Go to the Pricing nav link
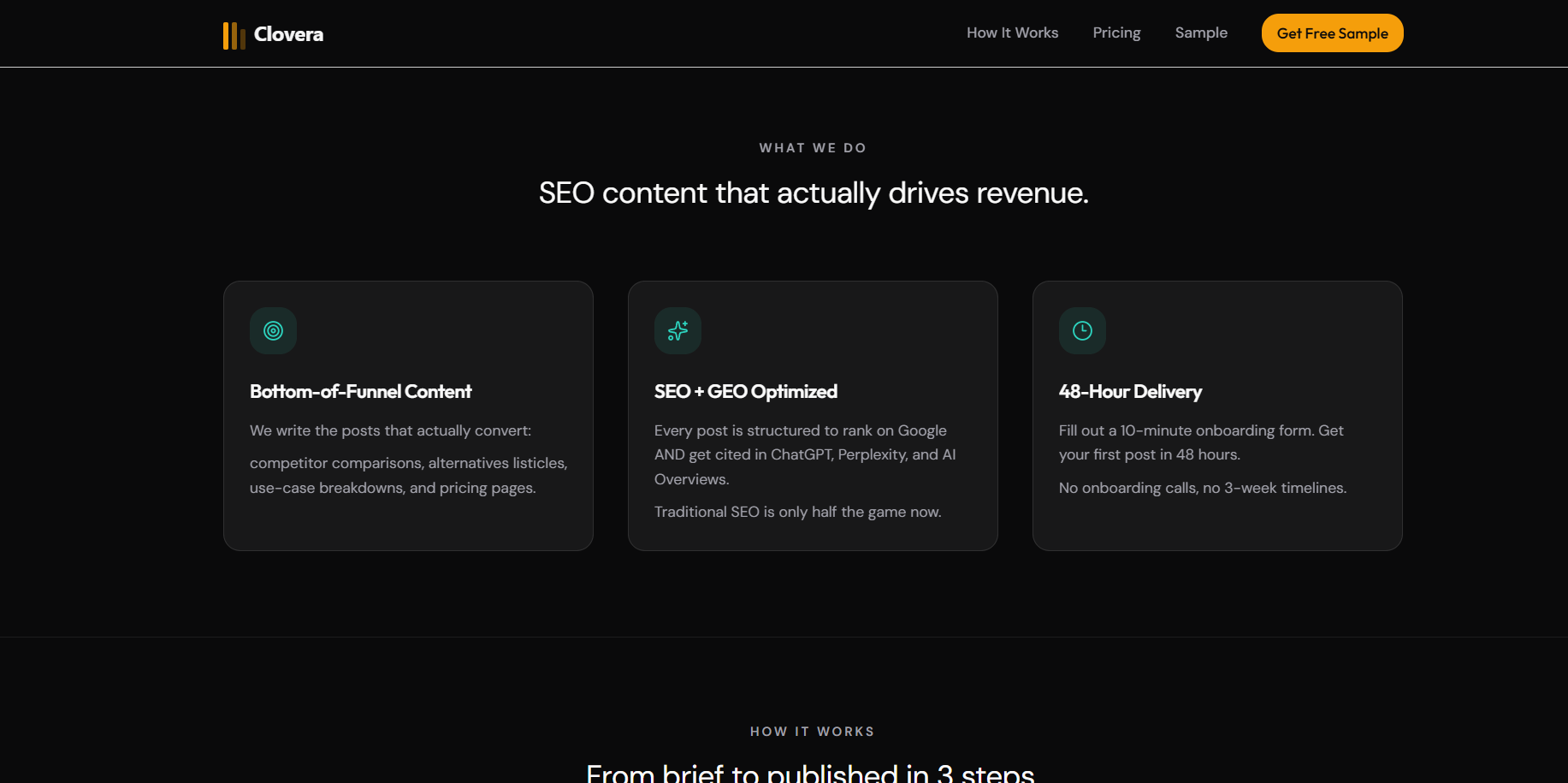This screenshot has height=783, width=1568. coord(1116,33)
